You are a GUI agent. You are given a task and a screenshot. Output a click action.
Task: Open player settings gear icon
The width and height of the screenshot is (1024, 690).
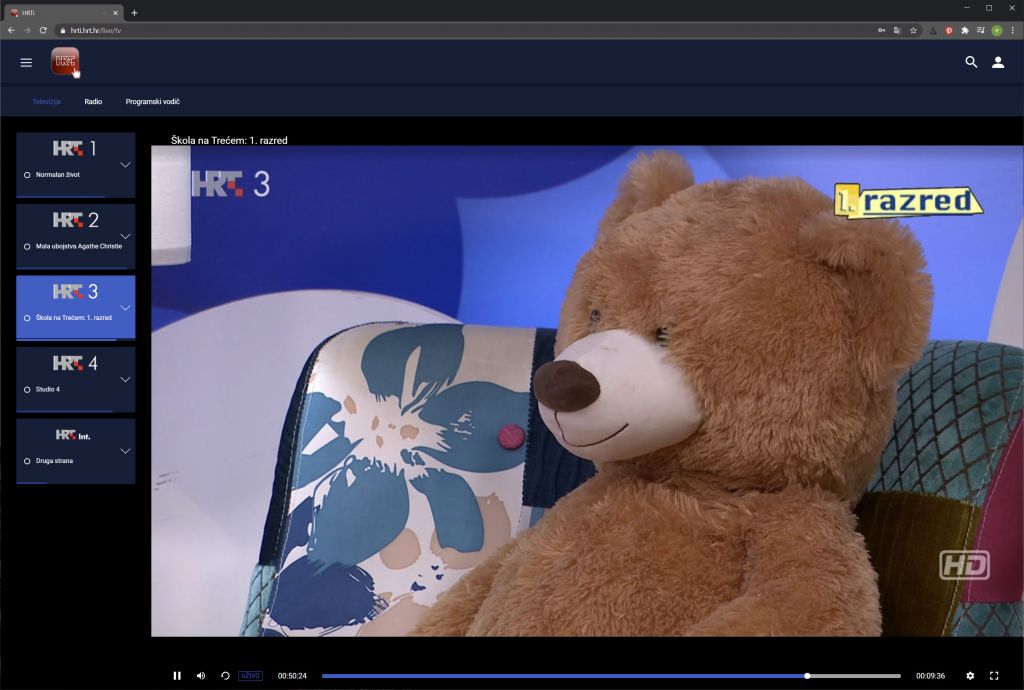pyautogui.click(x=970, y=676)
